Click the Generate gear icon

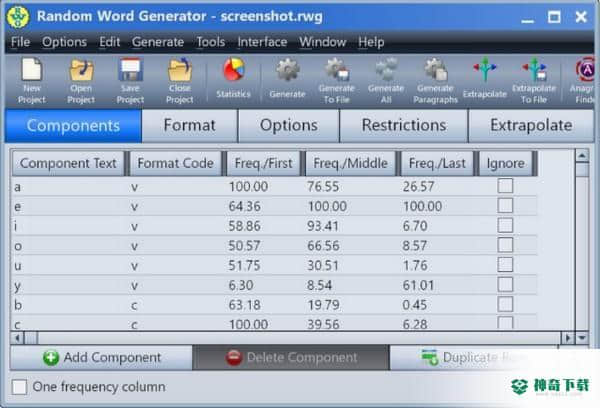287,78
